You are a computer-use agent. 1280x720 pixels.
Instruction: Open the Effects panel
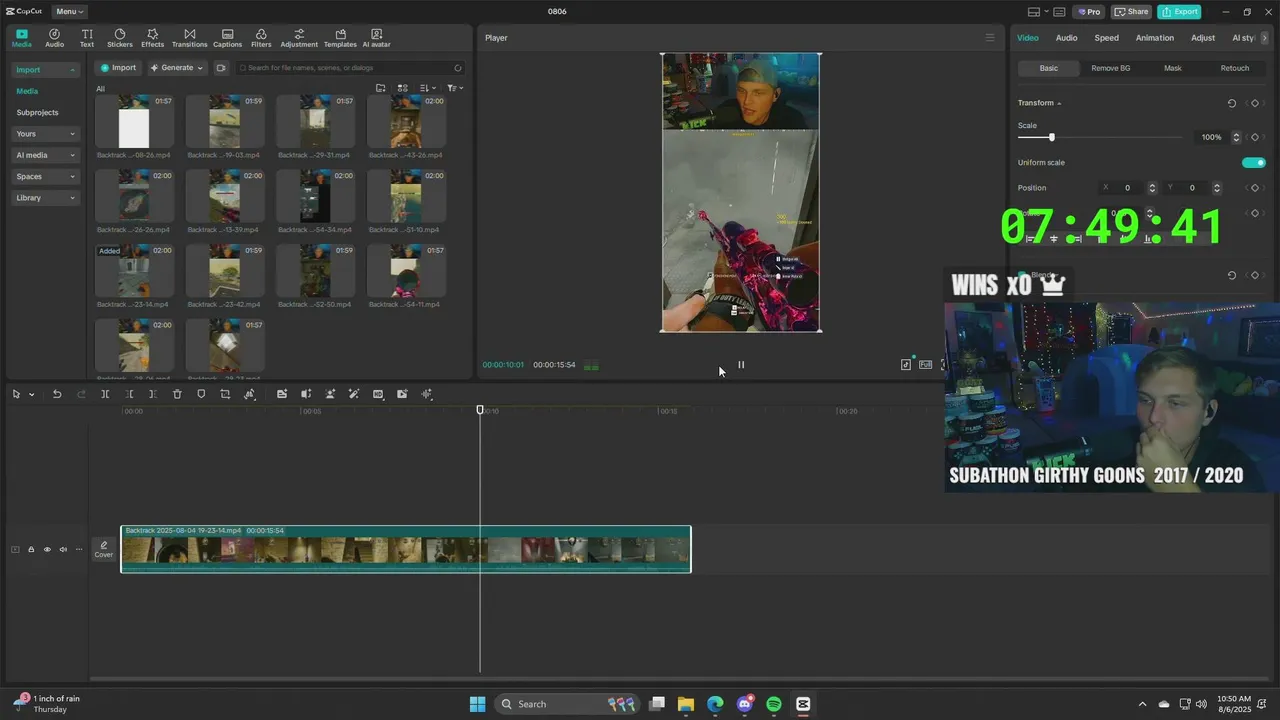[x=152, y=38]
